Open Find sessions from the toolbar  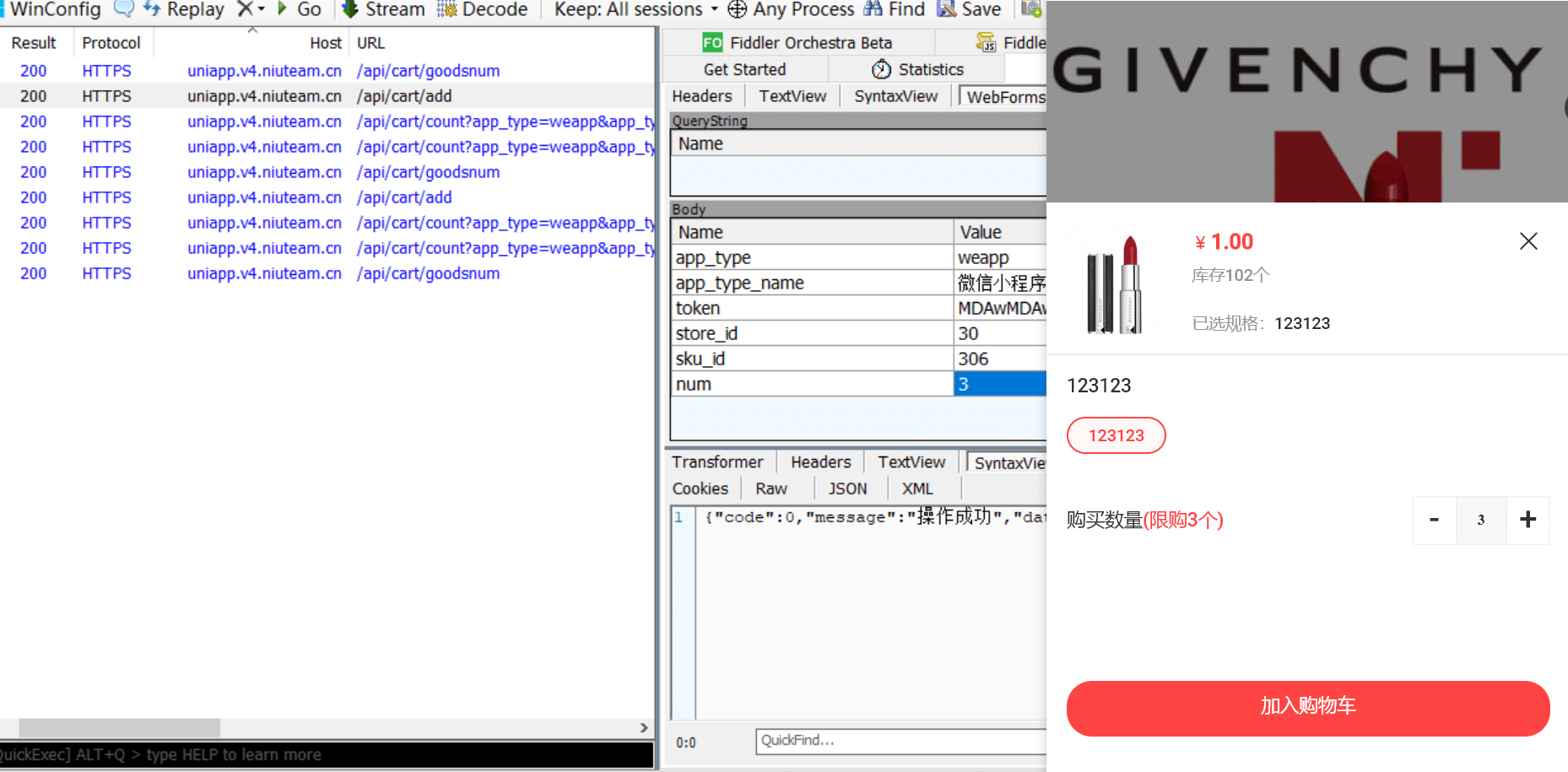(895, 9)
